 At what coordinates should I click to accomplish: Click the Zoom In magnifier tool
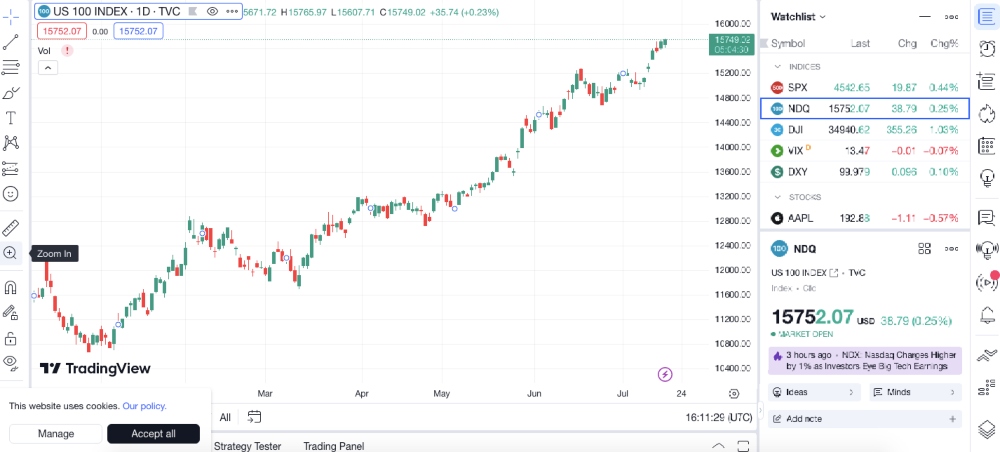click(x=10, y=253)
